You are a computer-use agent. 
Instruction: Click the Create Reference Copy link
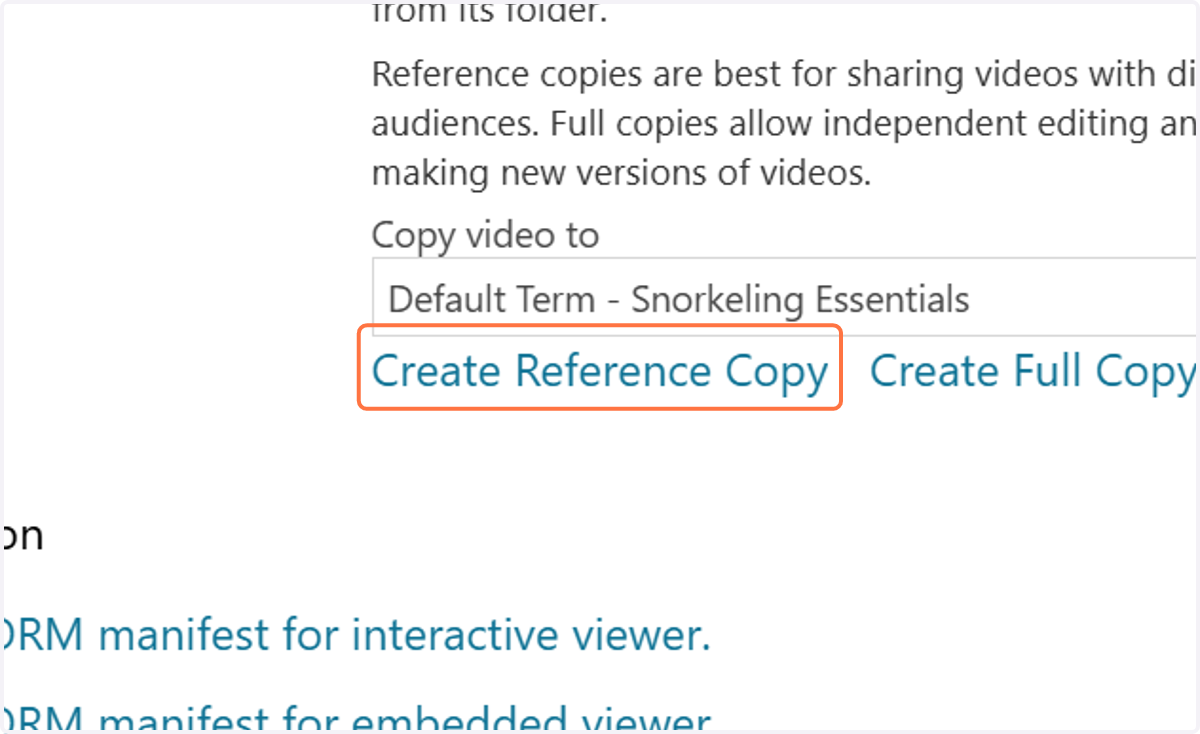(600, 371)
